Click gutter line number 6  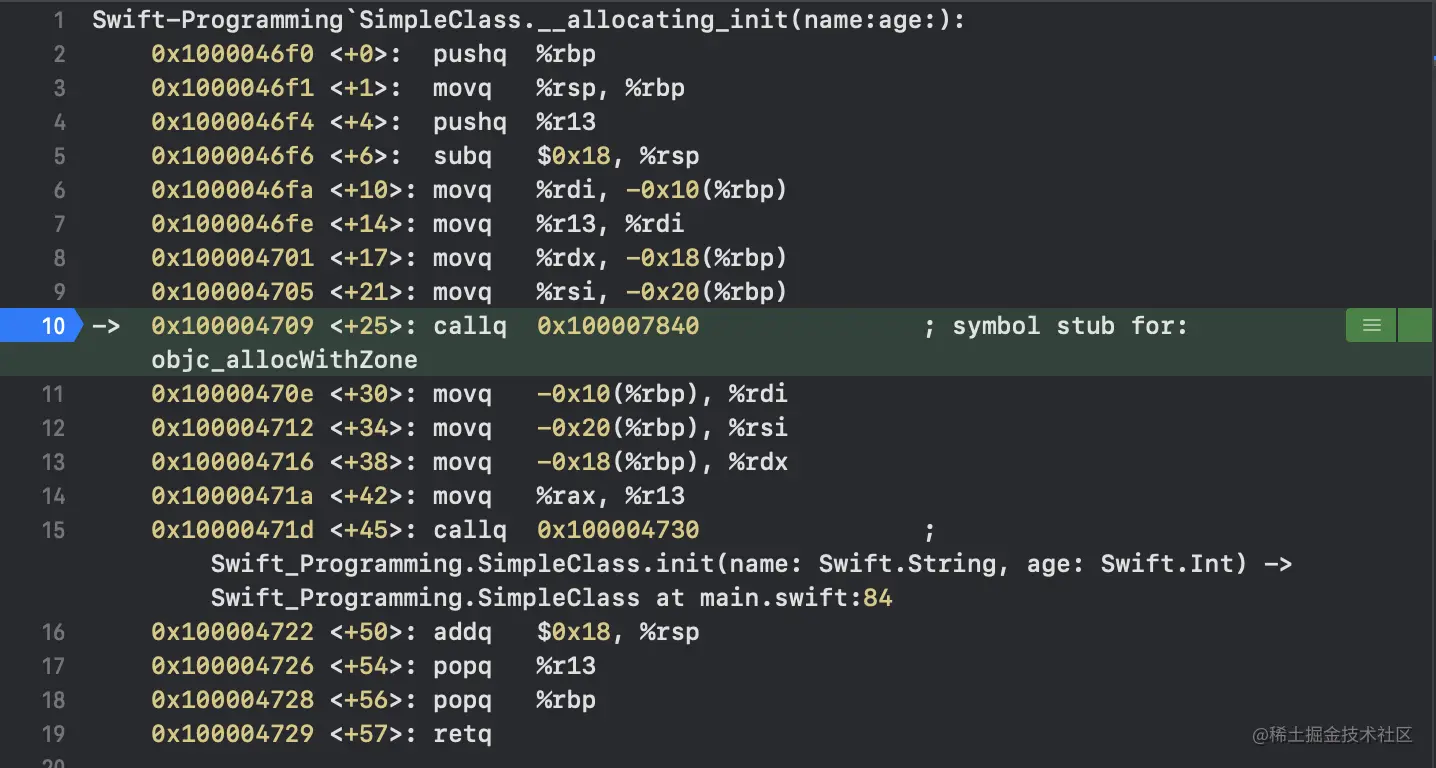click(x=59, y=190)
